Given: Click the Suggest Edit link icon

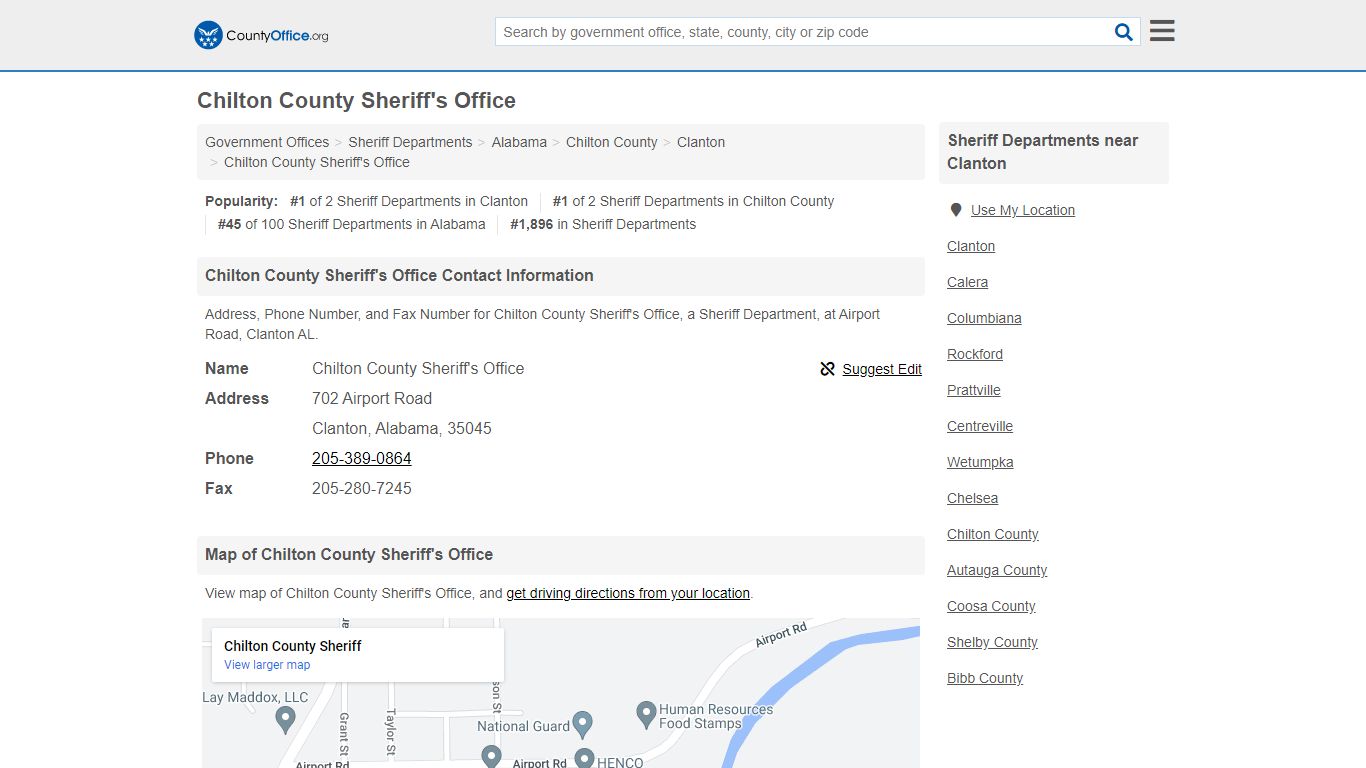Looking at the screenshot, I should pyautogui.click(x=827, y=369).
